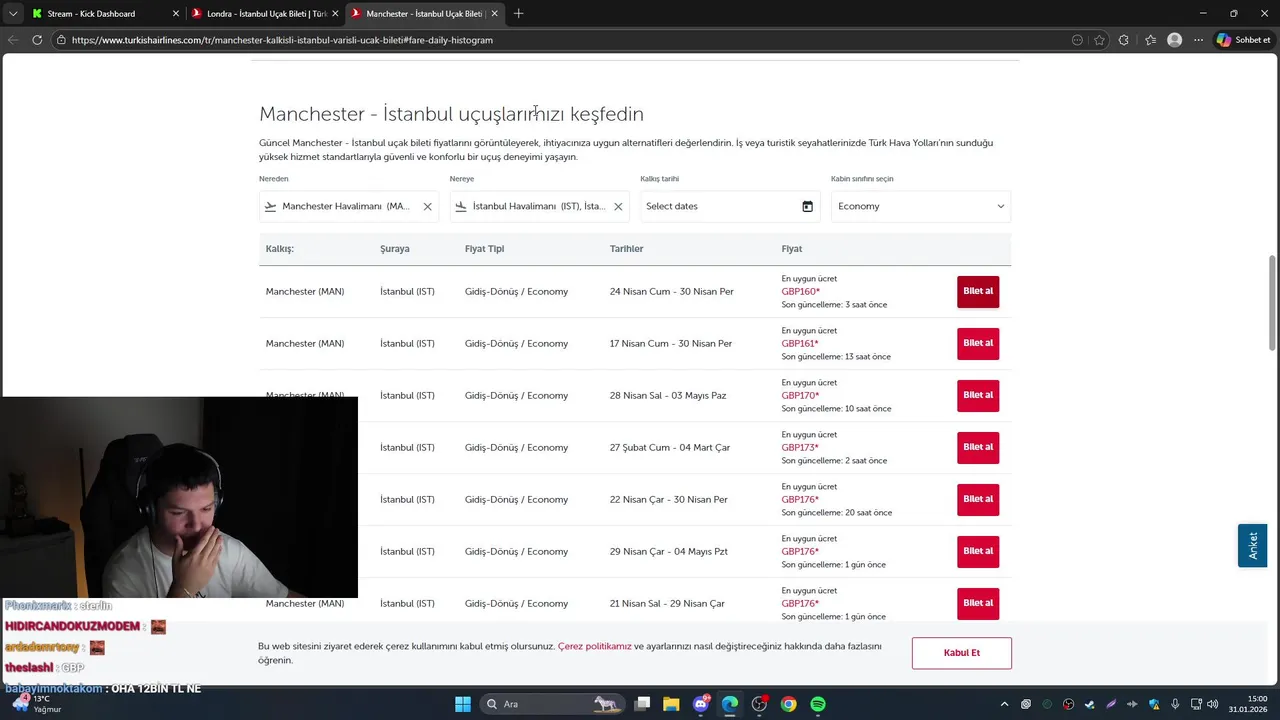Open the Çerez politikamız link
Viewport: 1280px width, 720px height.
(595, 646)
